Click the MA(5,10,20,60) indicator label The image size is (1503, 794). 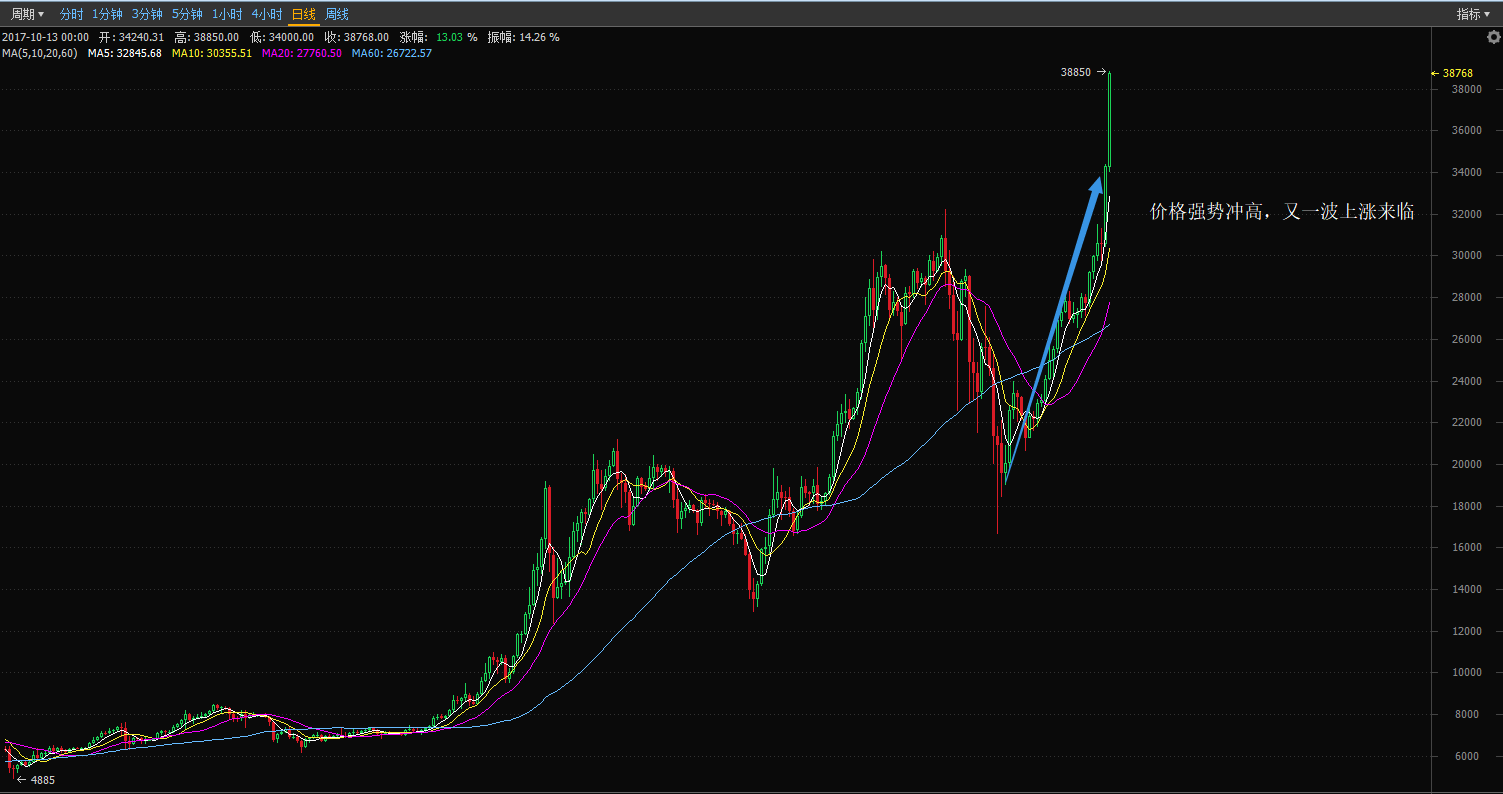click(40, 53)
